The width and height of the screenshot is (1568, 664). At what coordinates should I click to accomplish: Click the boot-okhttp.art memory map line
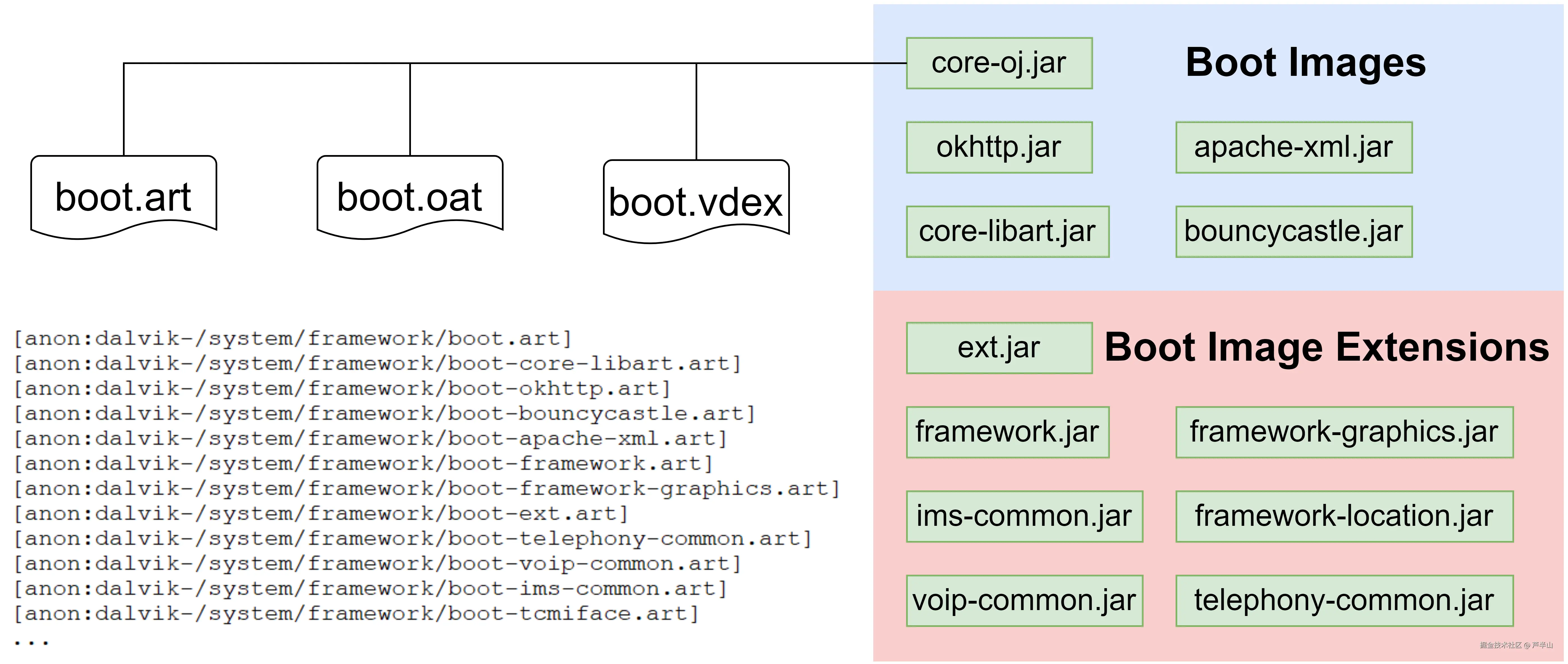(x=342, y=389)
